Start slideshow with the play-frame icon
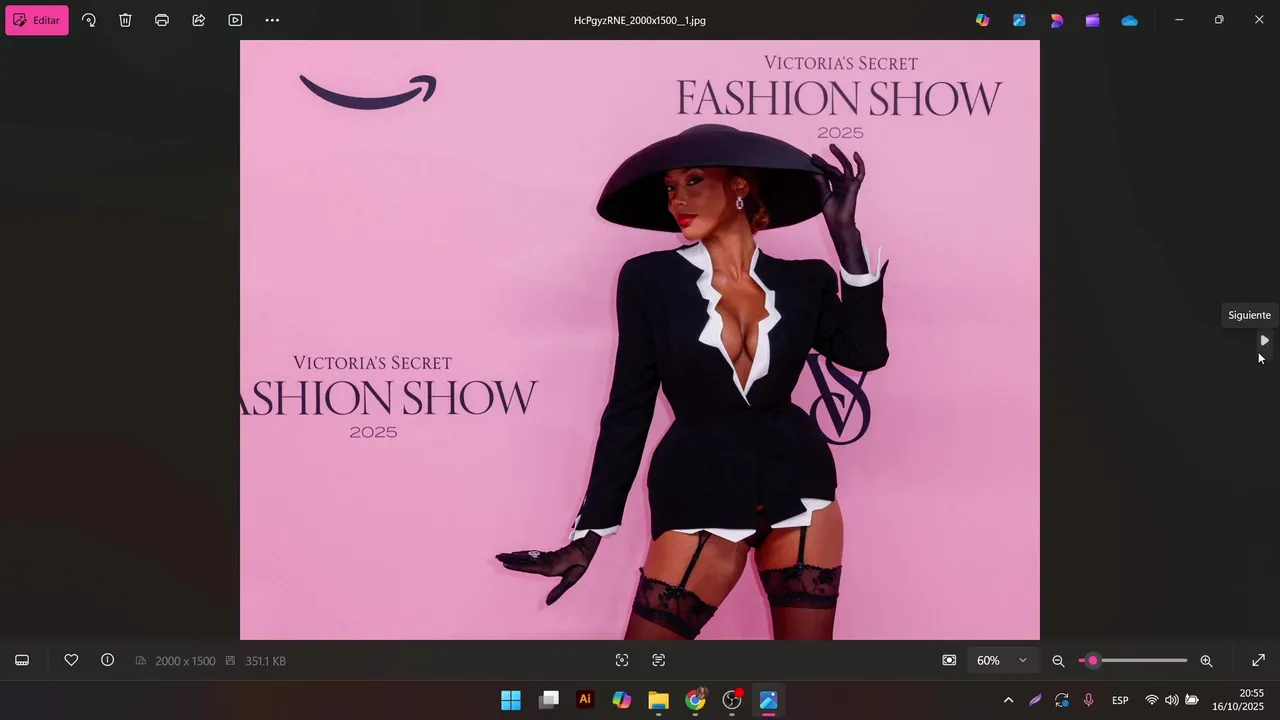Screen dimensions: 1280x720 tap(235, 20)
